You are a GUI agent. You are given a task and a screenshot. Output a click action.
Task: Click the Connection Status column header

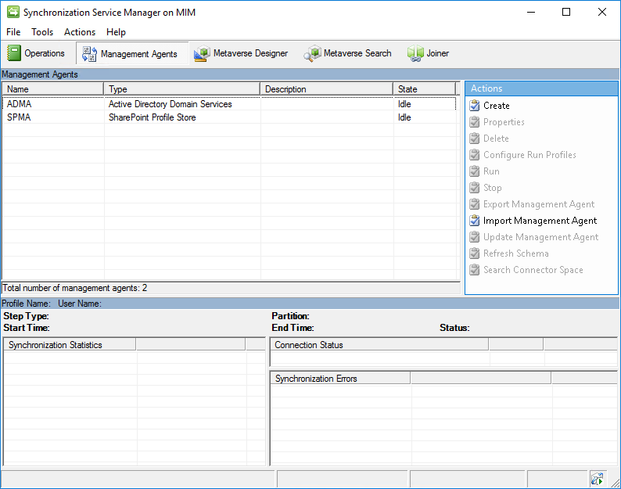(x=379, y=345)
